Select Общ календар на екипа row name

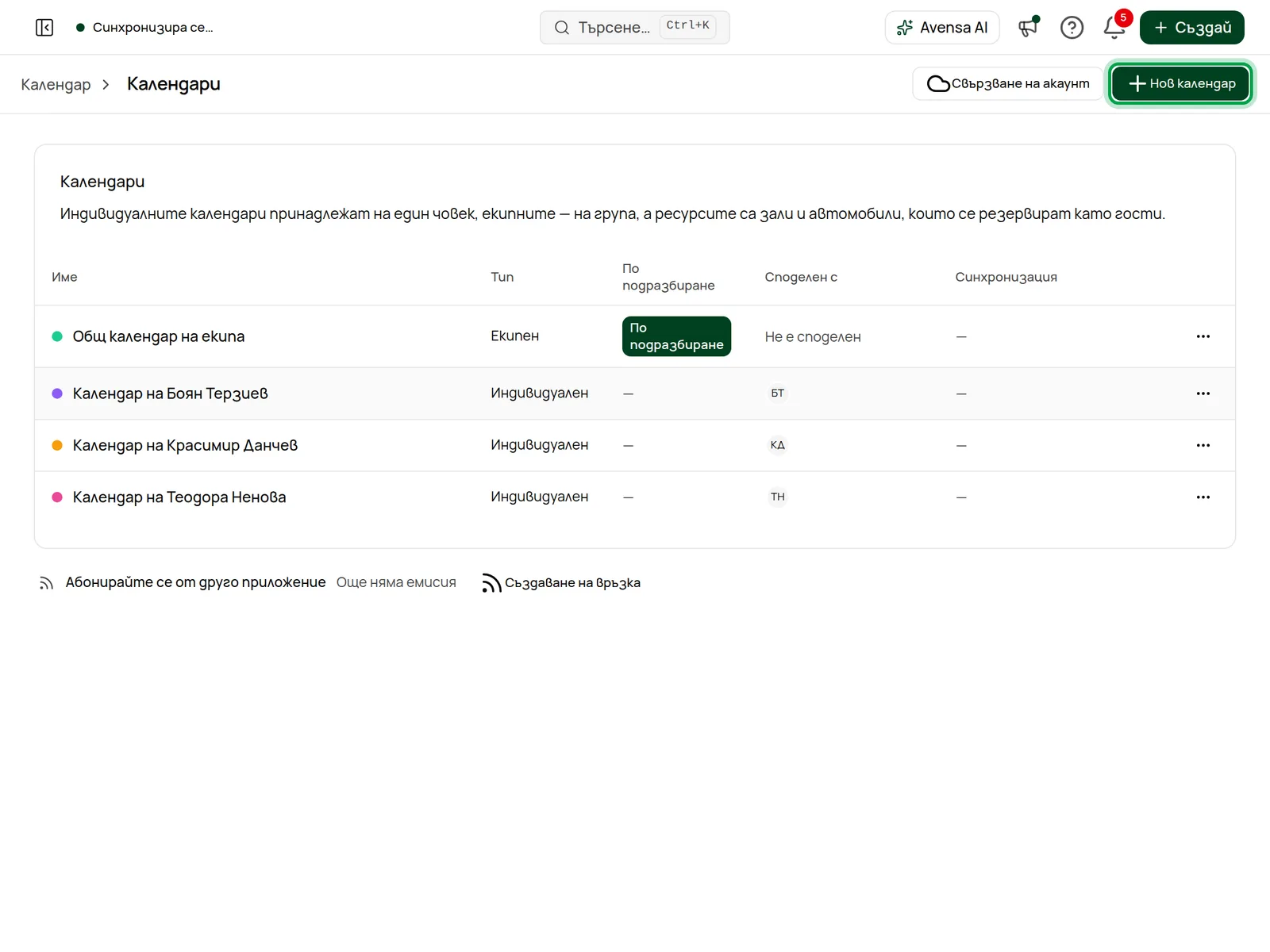pos(159,336)
